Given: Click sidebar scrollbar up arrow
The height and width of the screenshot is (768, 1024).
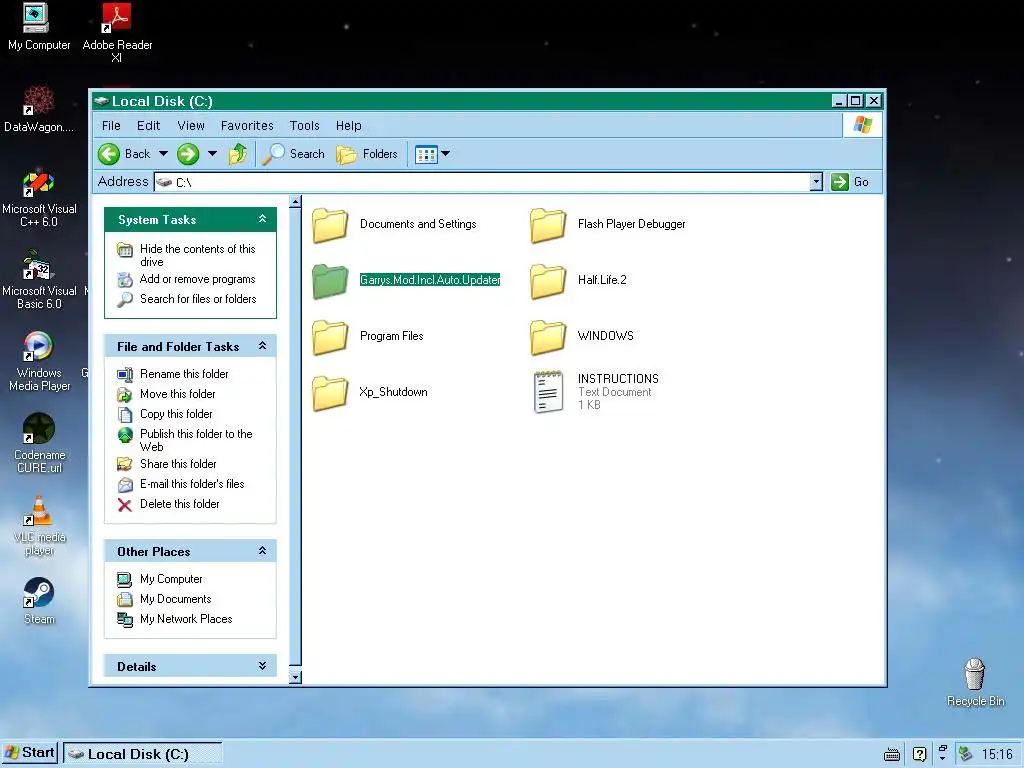Looking at the screenshot, I should pyautogui.click(x=295, y=202).
